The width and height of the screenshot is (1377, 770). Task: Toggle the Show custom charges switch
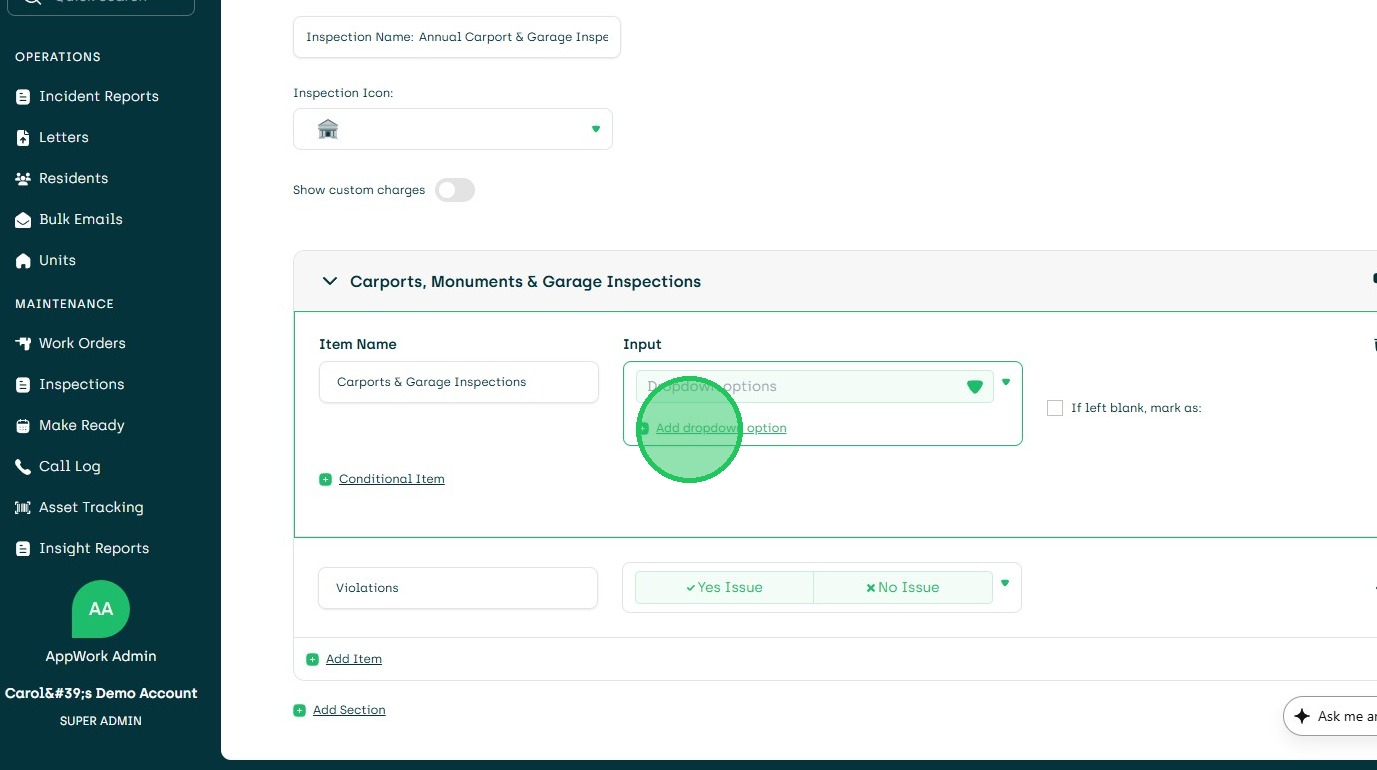coord(455,190)
